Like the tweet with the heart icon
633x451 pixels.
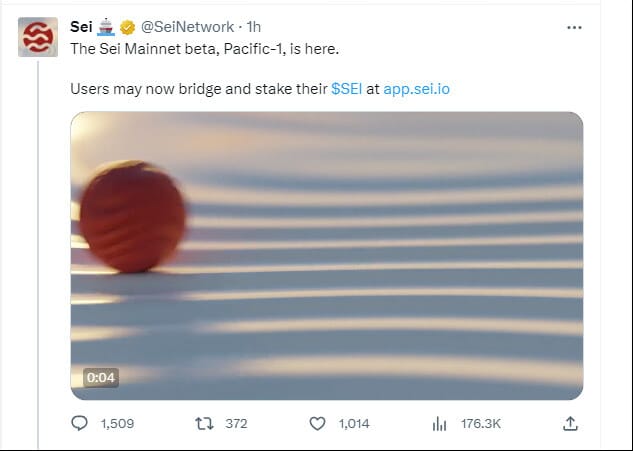(318, 424)
